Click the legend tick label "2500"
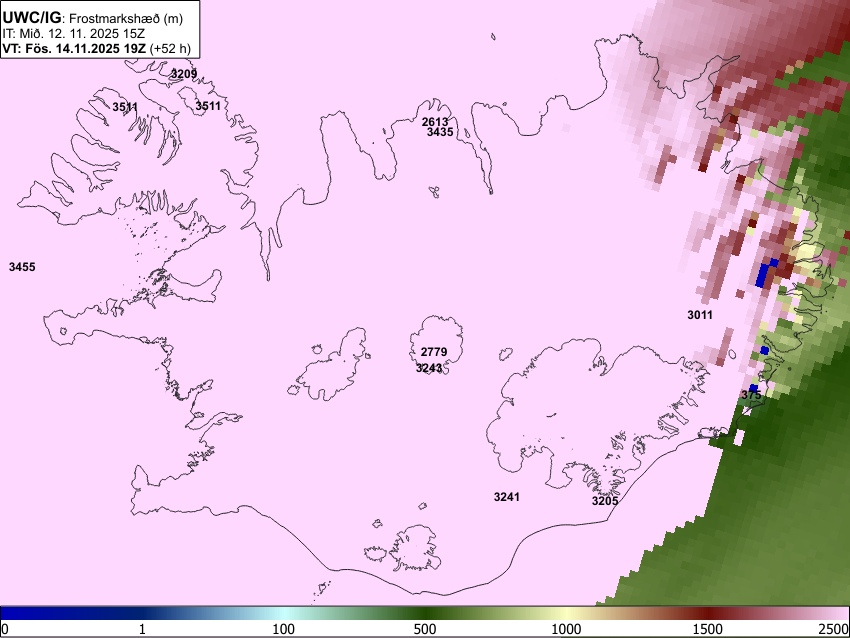Image resolution: width=850 pixels, height=638 pixels. click(x=835, y=629)
